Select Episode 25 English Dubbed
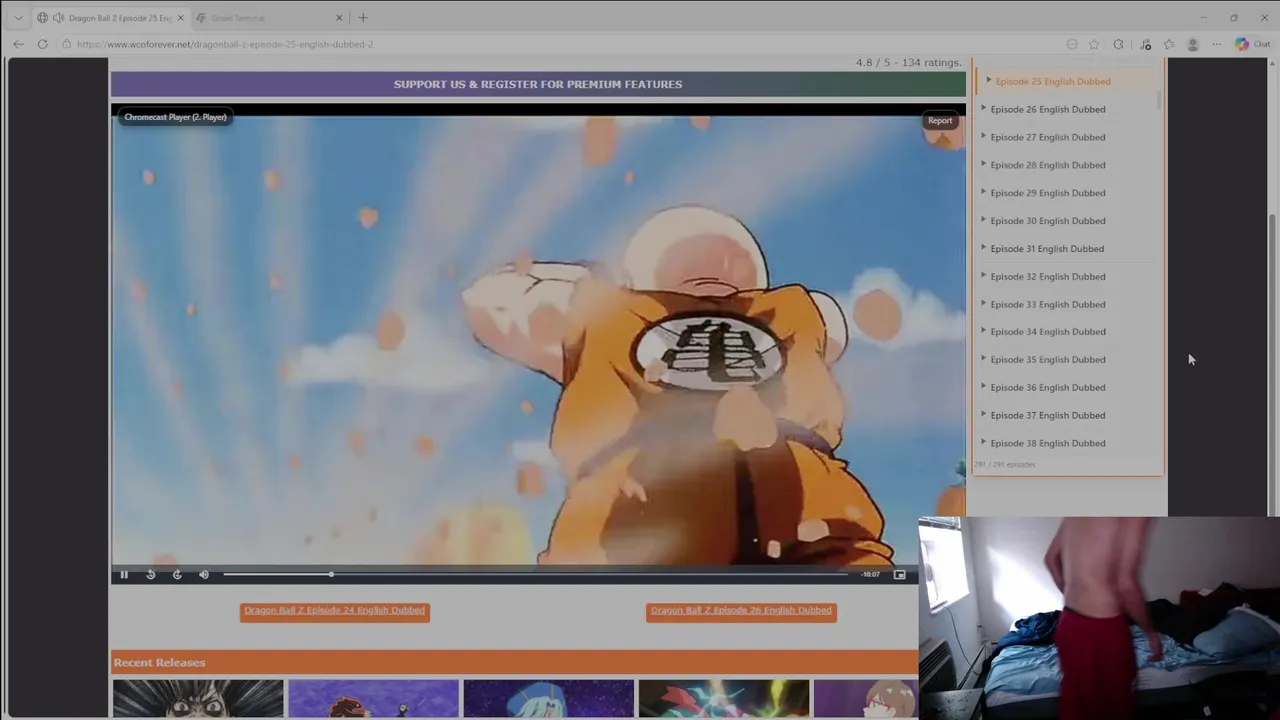This screenshot has width=1280, height=720. 1053,81
